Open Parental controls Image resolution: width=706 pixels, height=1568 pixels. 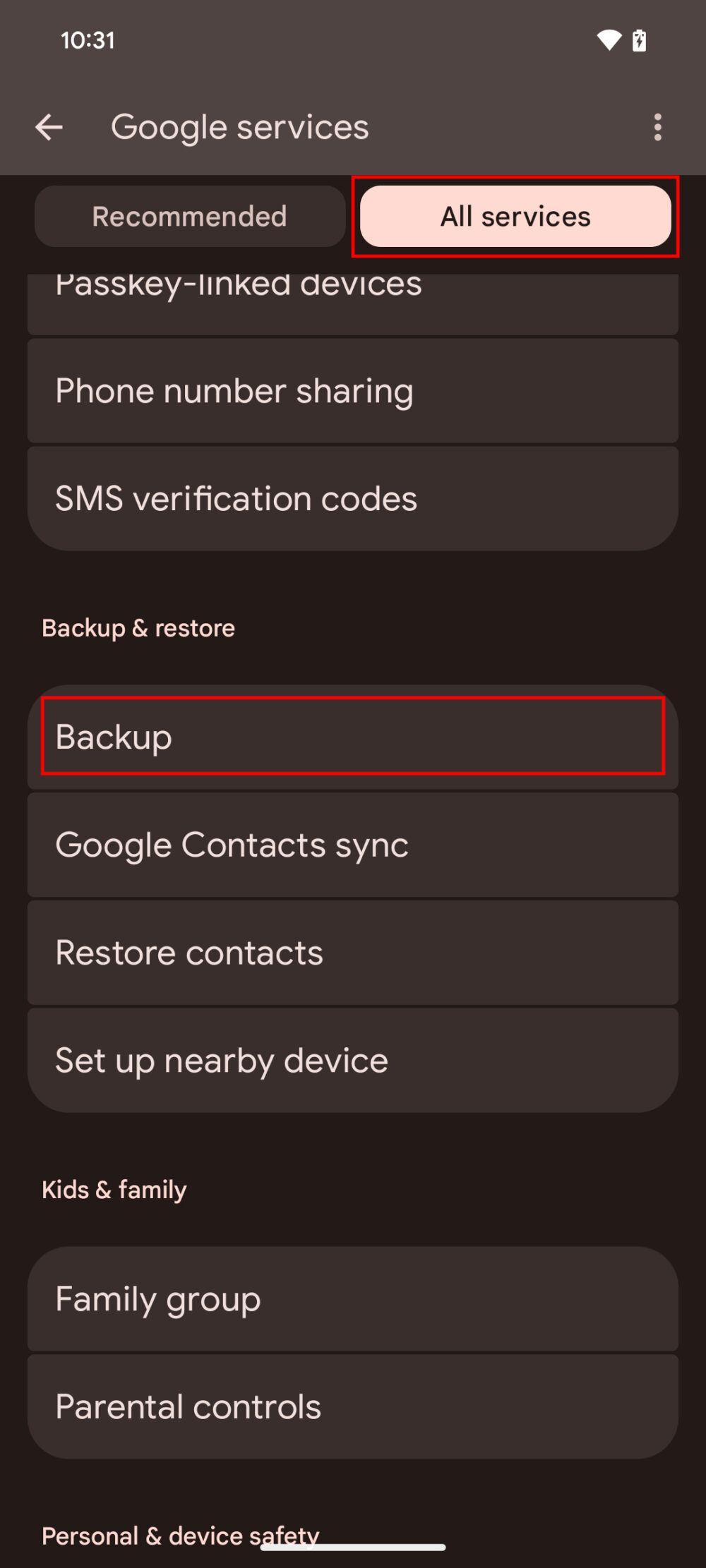pyautogui.click(x=353, y=1406)
